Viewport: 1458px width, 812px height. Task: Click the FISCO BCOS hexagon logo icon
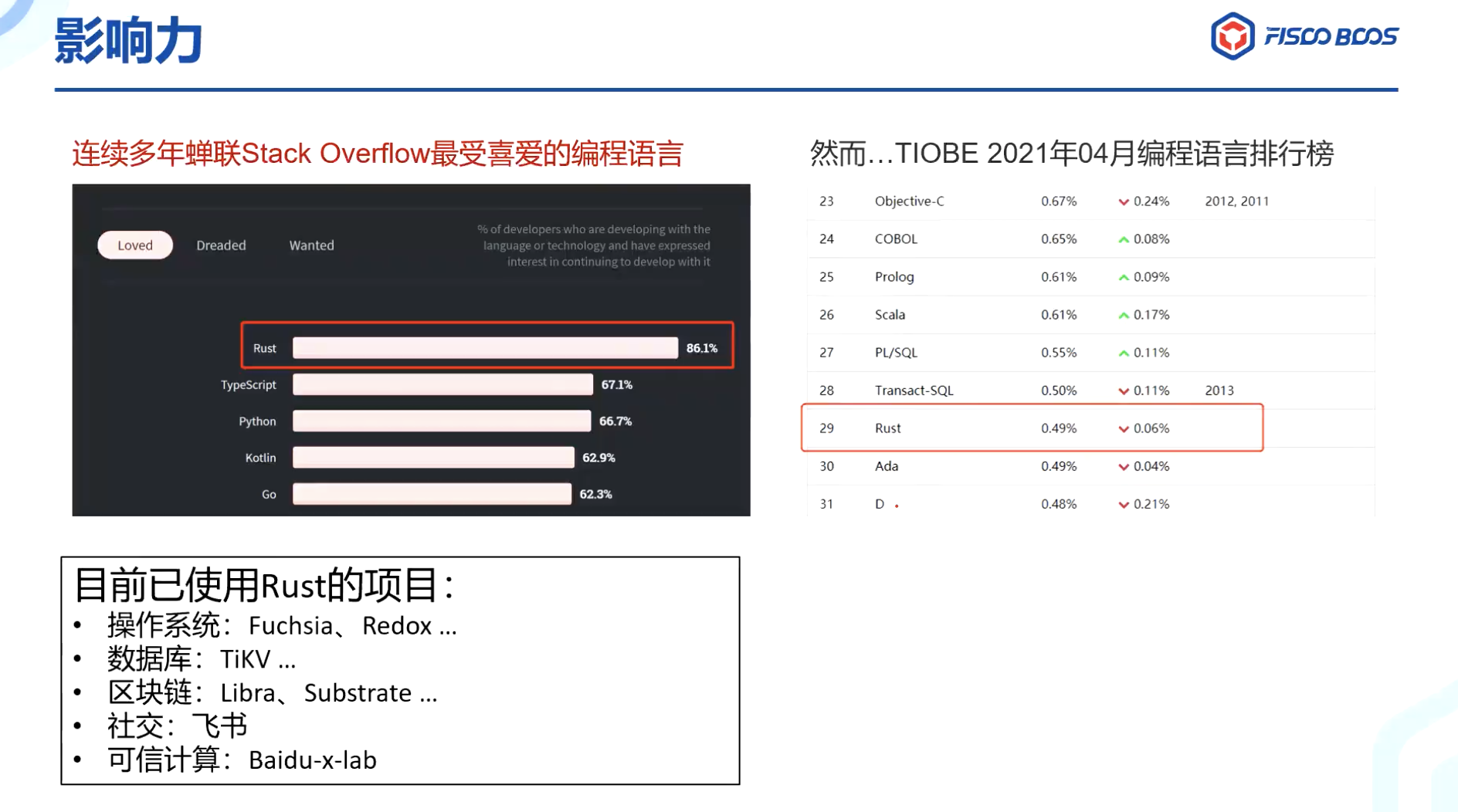pyautogui.click(x=1232, y=36)
